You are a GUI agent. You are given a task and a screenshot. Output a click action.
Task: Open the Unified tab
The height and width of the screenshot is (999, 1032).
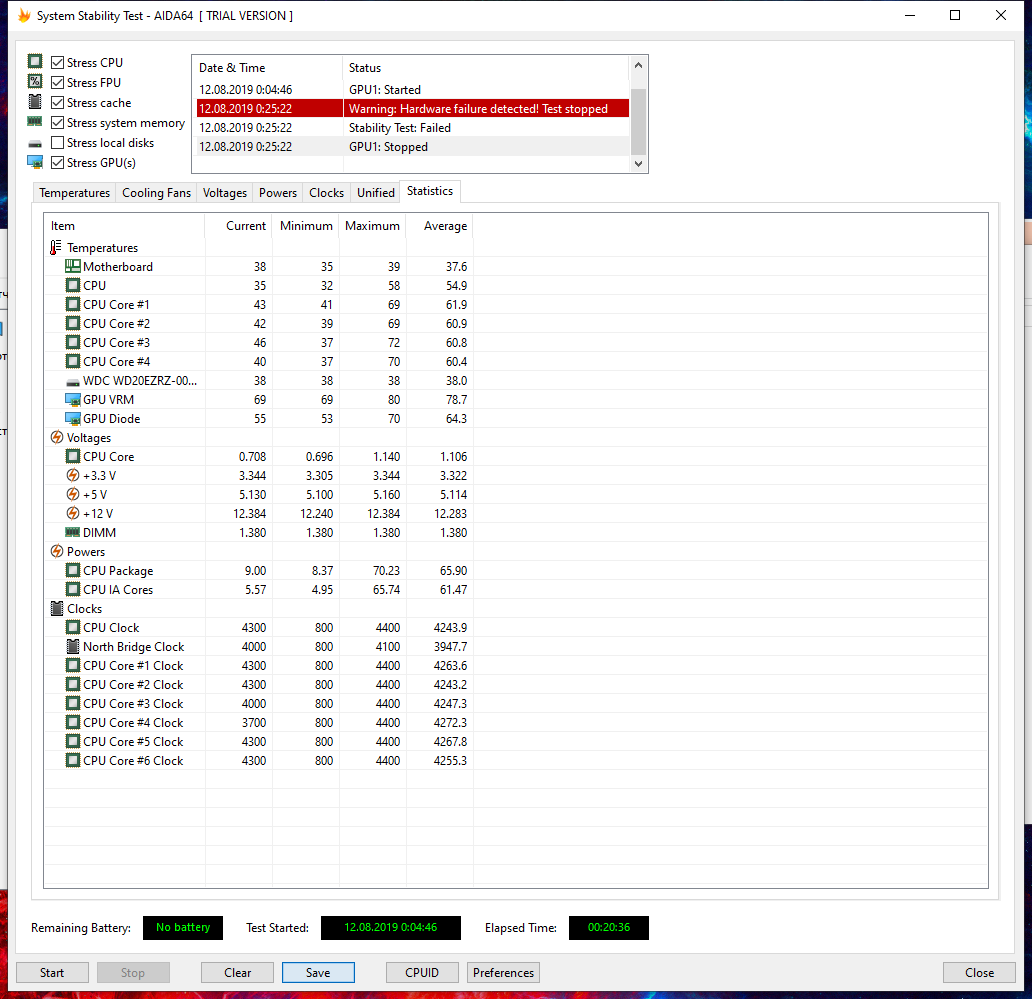click(x=376, y=193)
